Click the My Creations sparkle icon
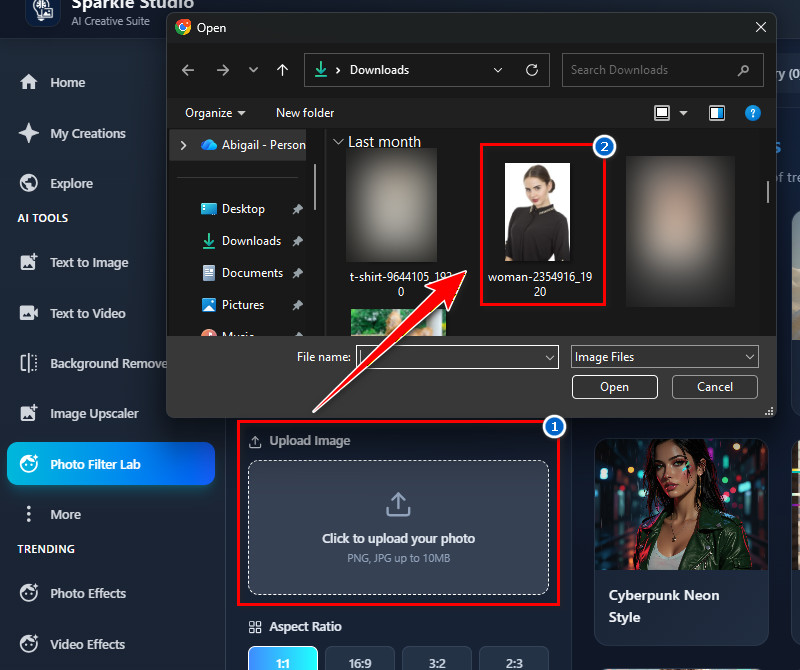The image size is (800, 670). pyautogui.click(x=29, y=133)
